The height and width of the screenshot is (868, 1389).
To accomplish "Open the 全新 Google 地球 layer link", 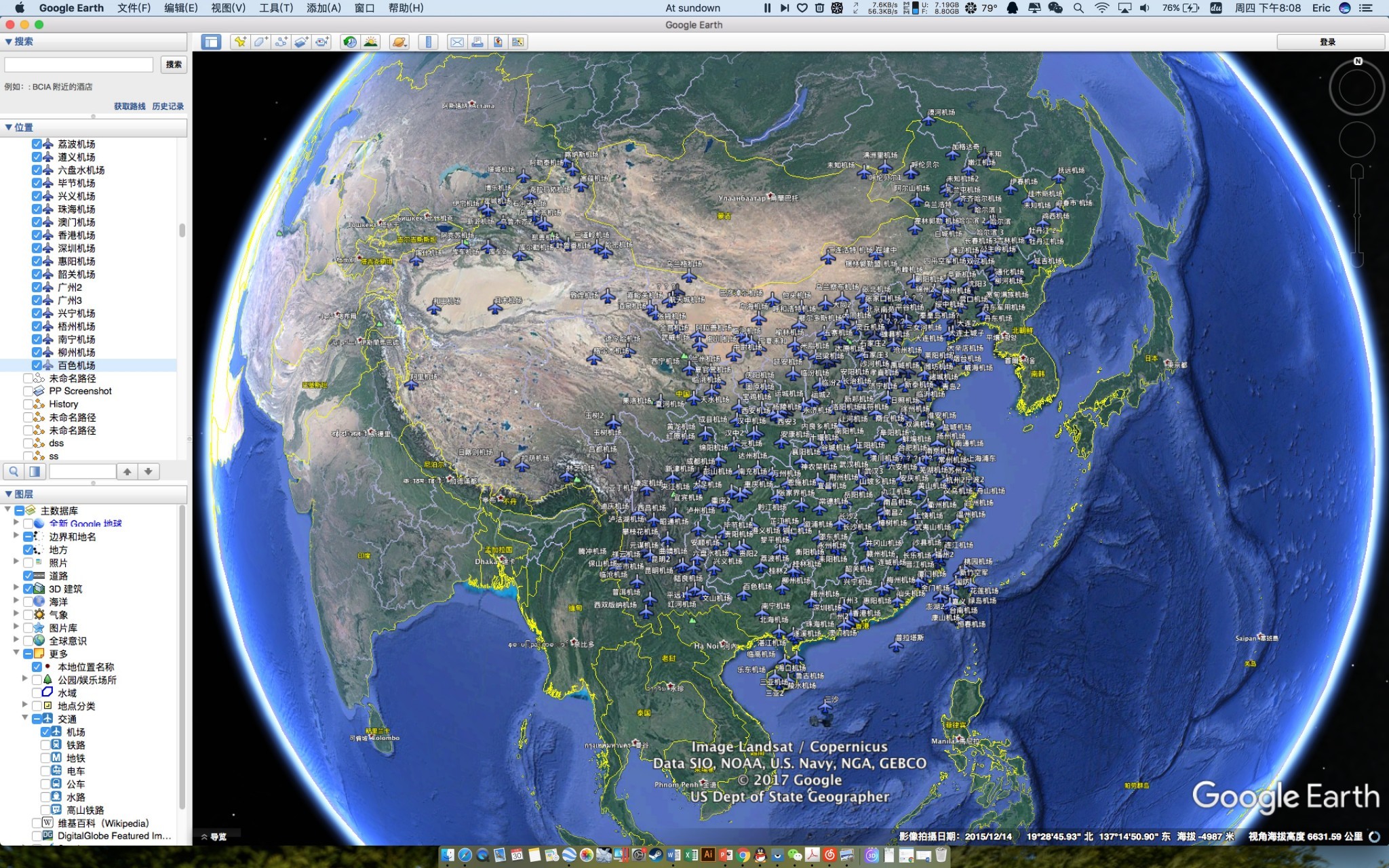I will coord(85,524).
